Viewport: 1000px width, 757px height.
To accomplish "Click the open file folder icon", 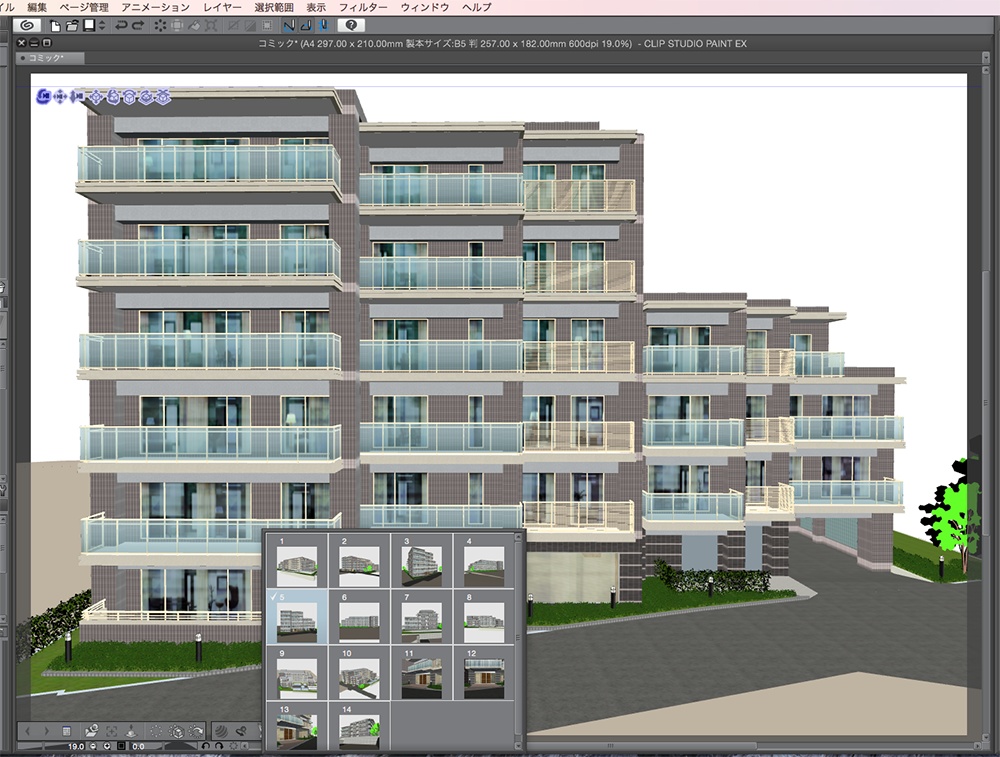I will (71, 26).
